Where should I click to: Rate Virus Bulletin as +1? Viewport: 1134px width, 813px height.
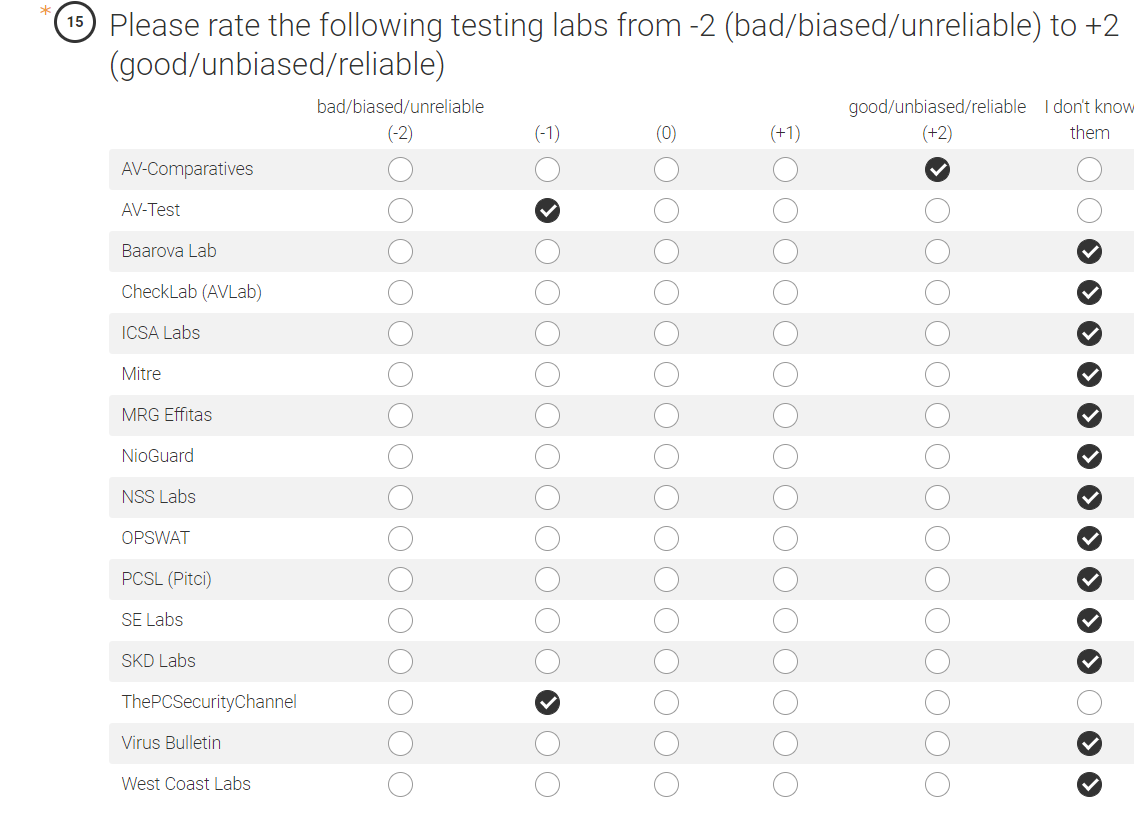tap(785, 744)
